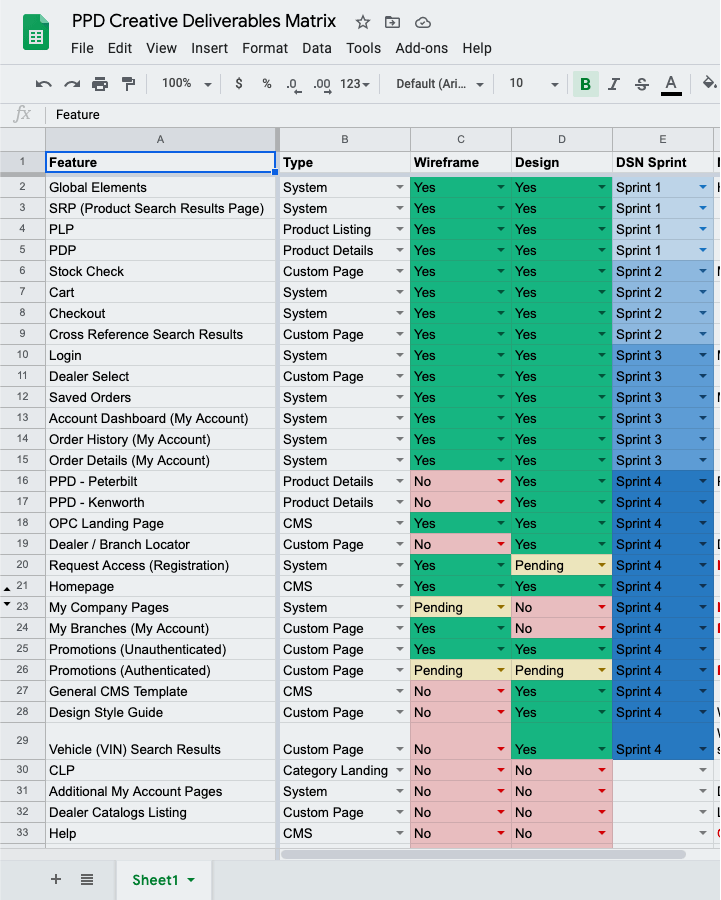Viewport: 721px width, 900px height.
Task: Open empty DSN Sprint dropdown for CLP row
Action: pyautogui.click(x=703, y=770)
